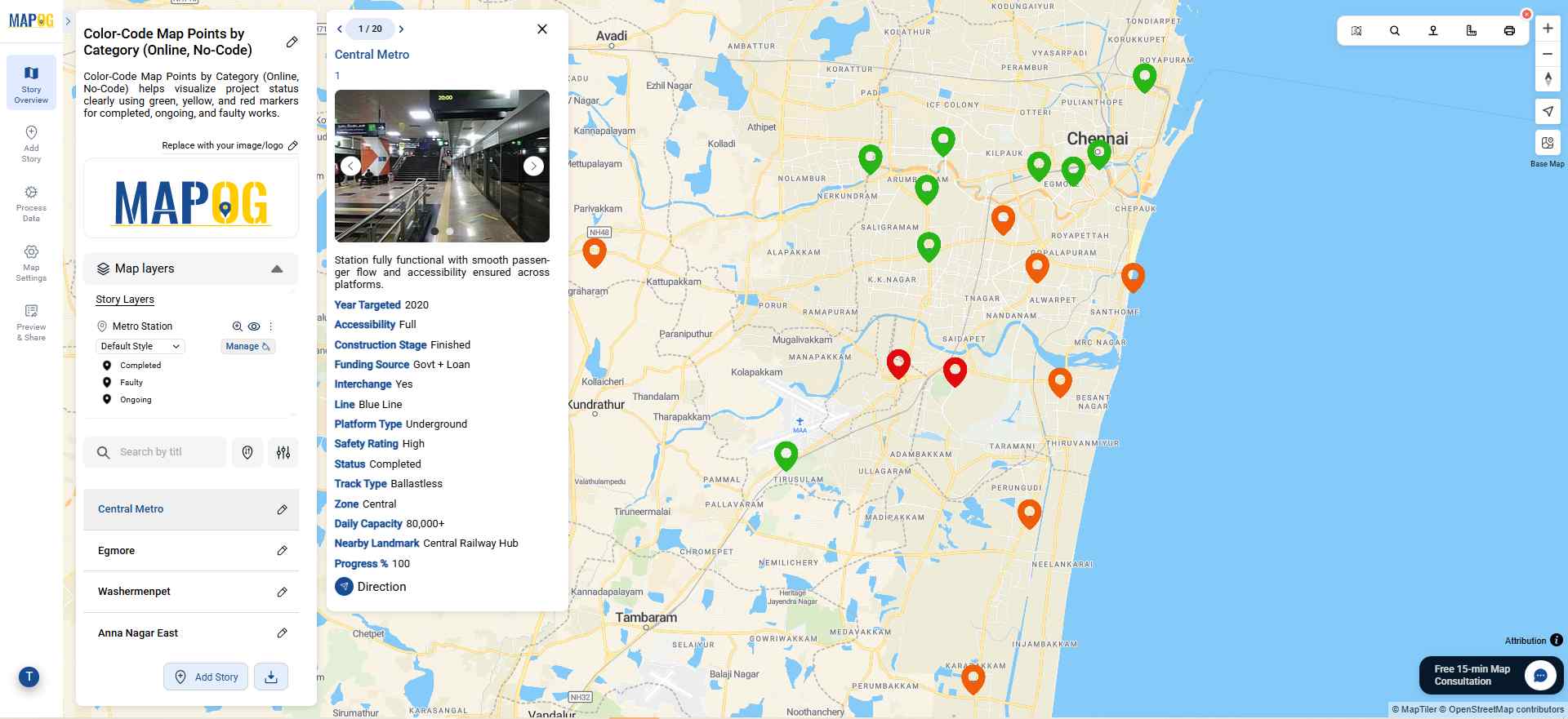Screen dimensions: 1568x719
Task: Click the download icon next to Add Story
Action: (x=271, y=677)
